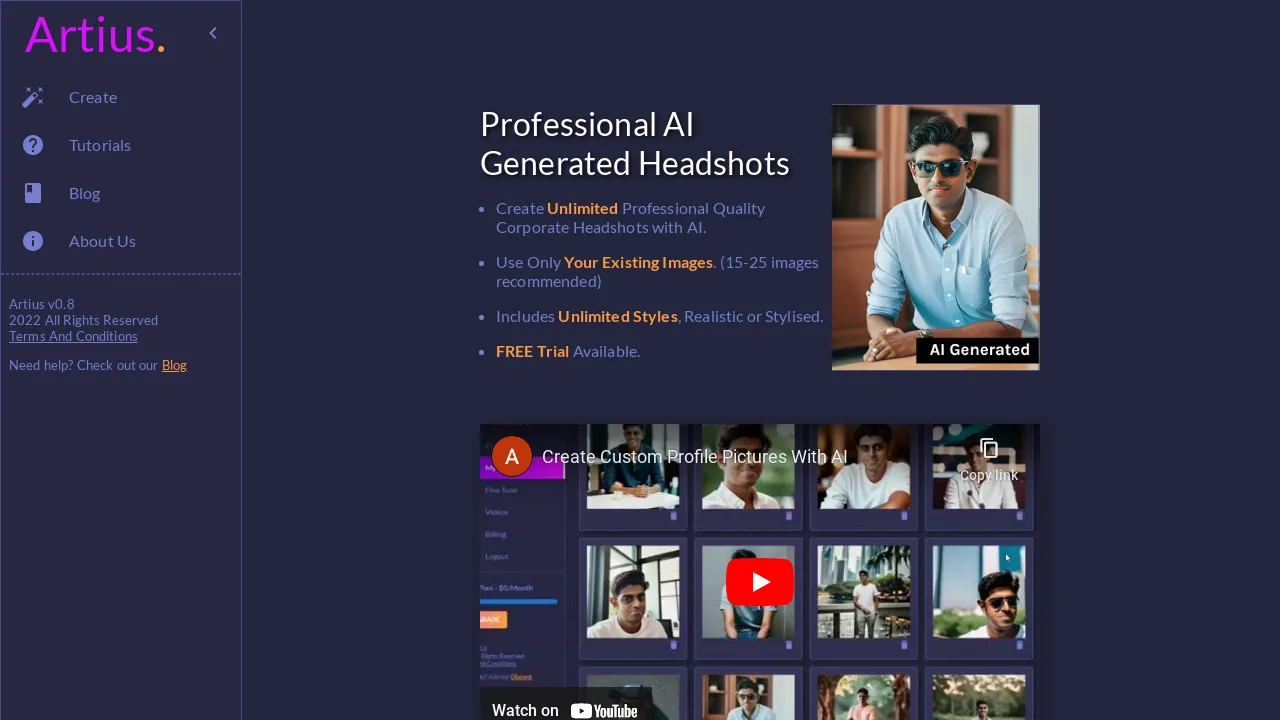The image size is (1280, 720).
Task: Open the About Us menu item
Action: click(120, 241)
